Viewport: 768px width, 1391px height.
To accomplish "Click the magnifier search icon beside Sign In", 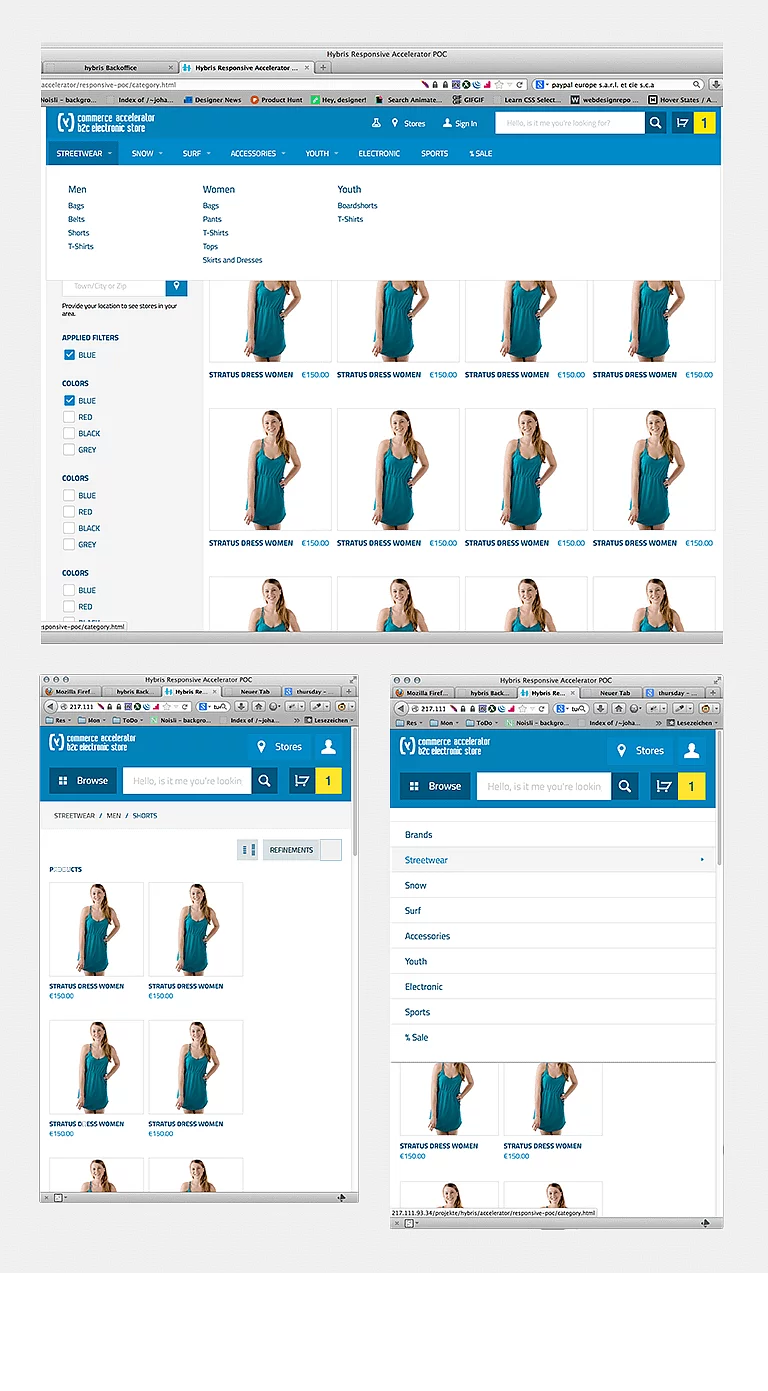I will click(655, 123).
